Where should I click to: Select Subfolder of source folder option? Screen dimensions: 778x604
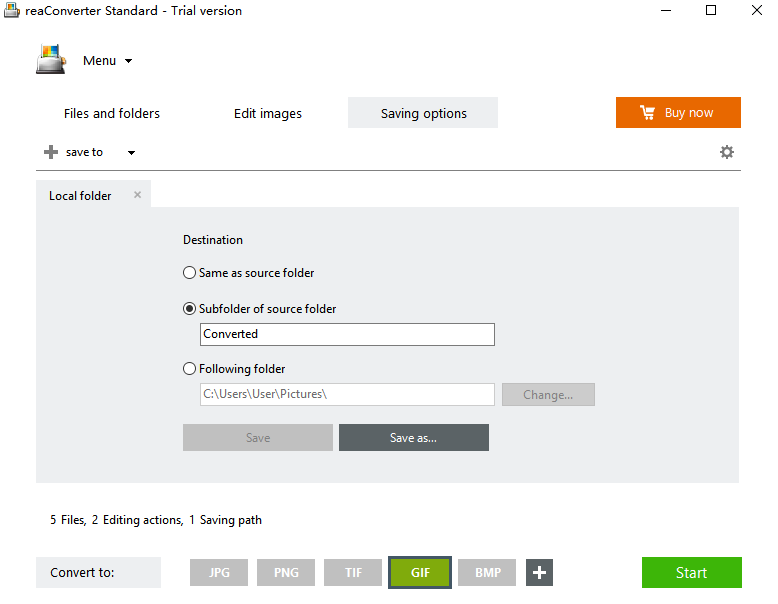pos(189,309)
